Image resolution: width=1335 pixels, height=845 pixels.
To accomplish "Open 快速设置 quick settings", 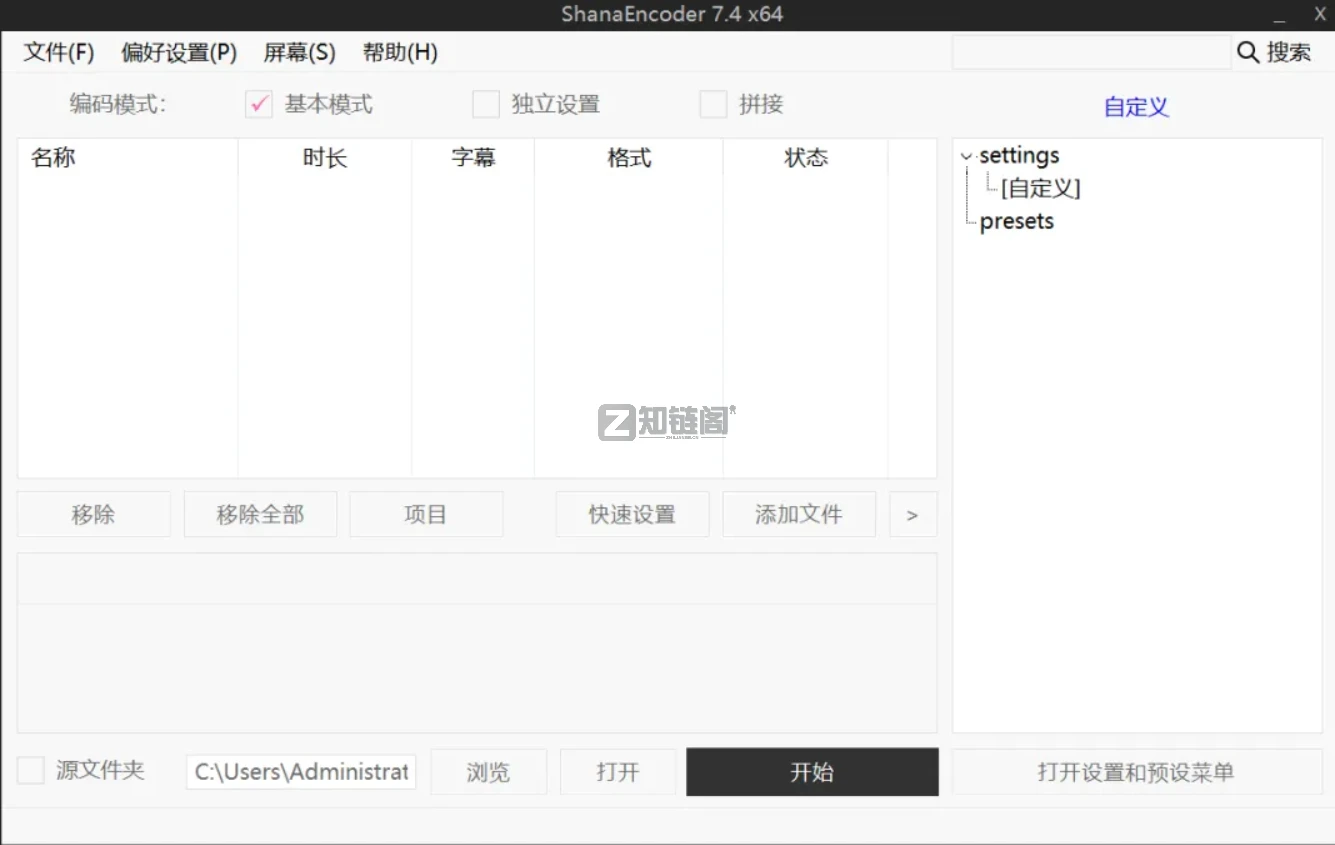I will 632,514.
